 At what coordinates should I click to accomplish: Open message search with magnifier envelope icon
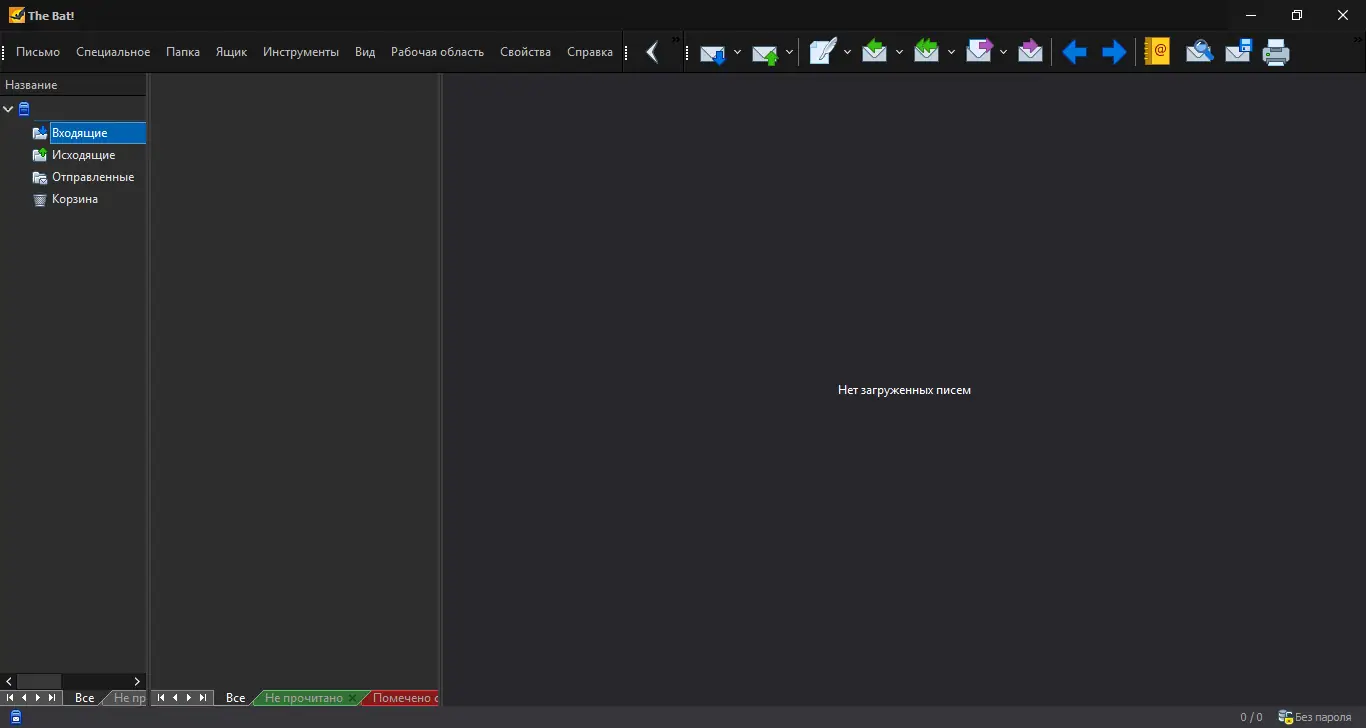coord(1199,52)
